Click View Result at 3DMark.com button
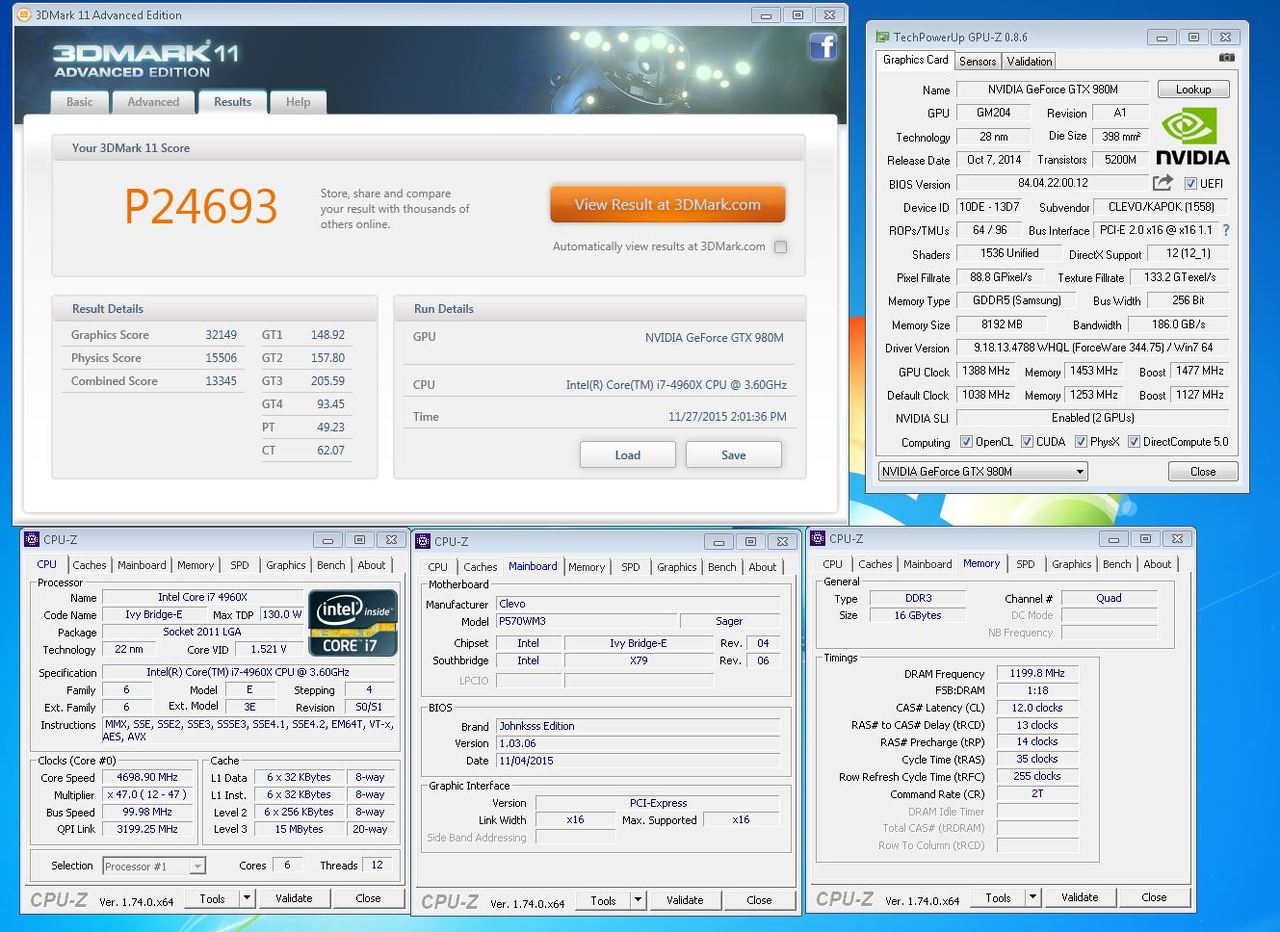The height and width of the screenshot is (932, 1280). tap(668, 204)
